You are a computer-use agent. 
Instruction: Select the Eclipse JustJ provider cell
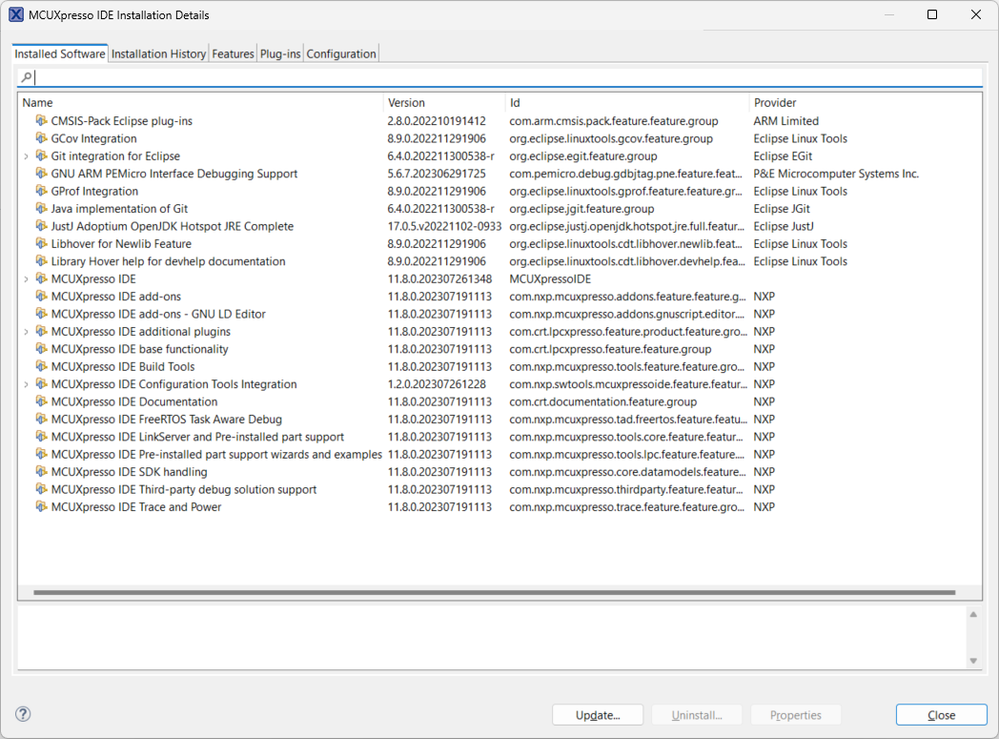coord(783,226)
